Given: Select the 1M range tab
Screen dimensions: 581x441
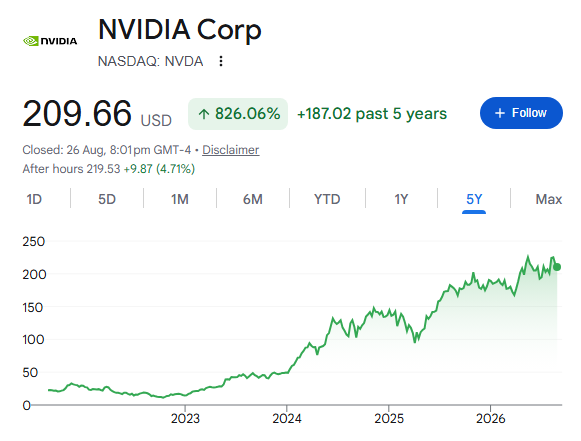Looking at the screenshot, I should (180, 199).
